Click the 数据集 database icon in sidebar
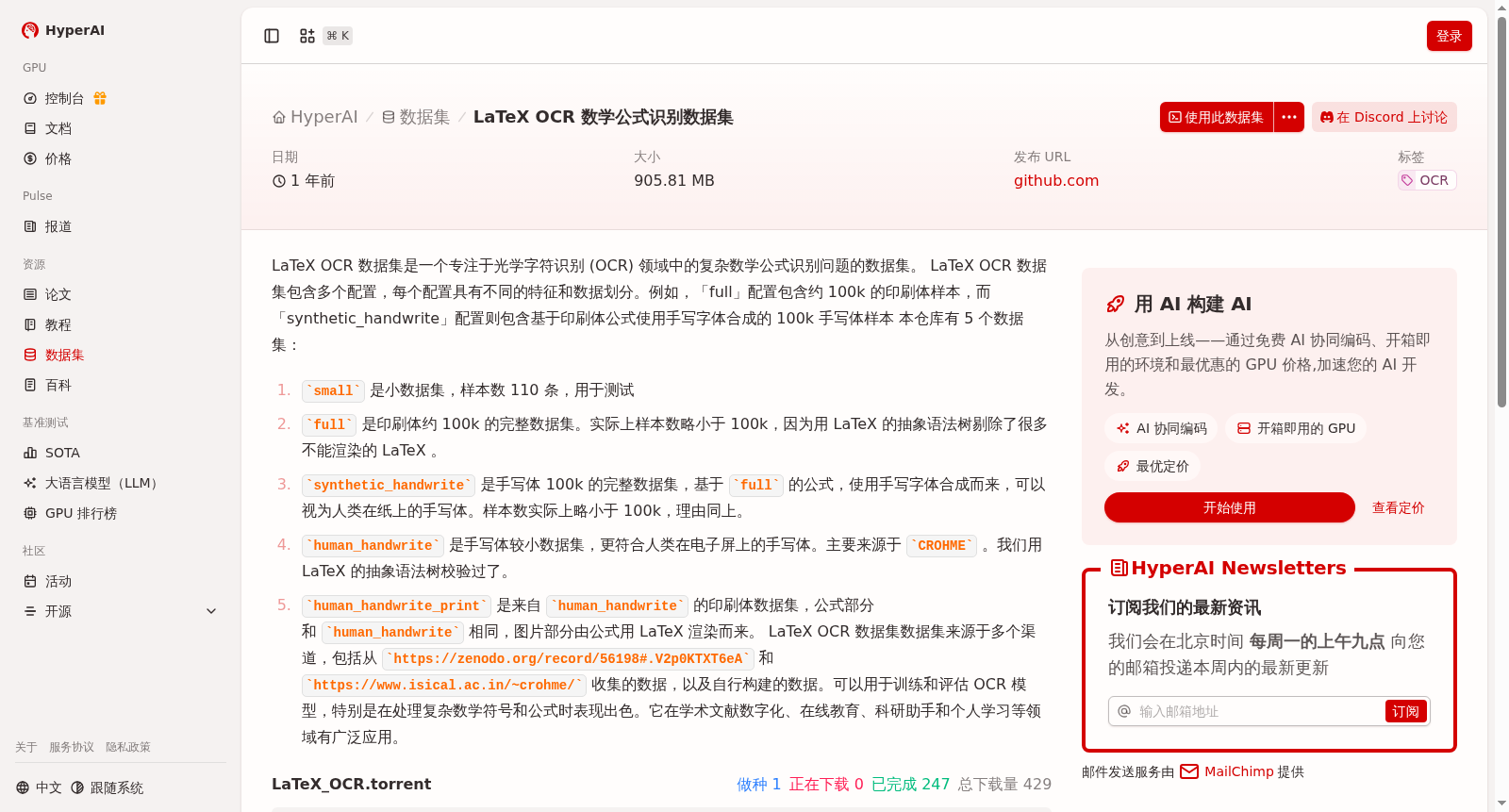The height and width of the screenshot is (812, 1509). pos(30,355)
